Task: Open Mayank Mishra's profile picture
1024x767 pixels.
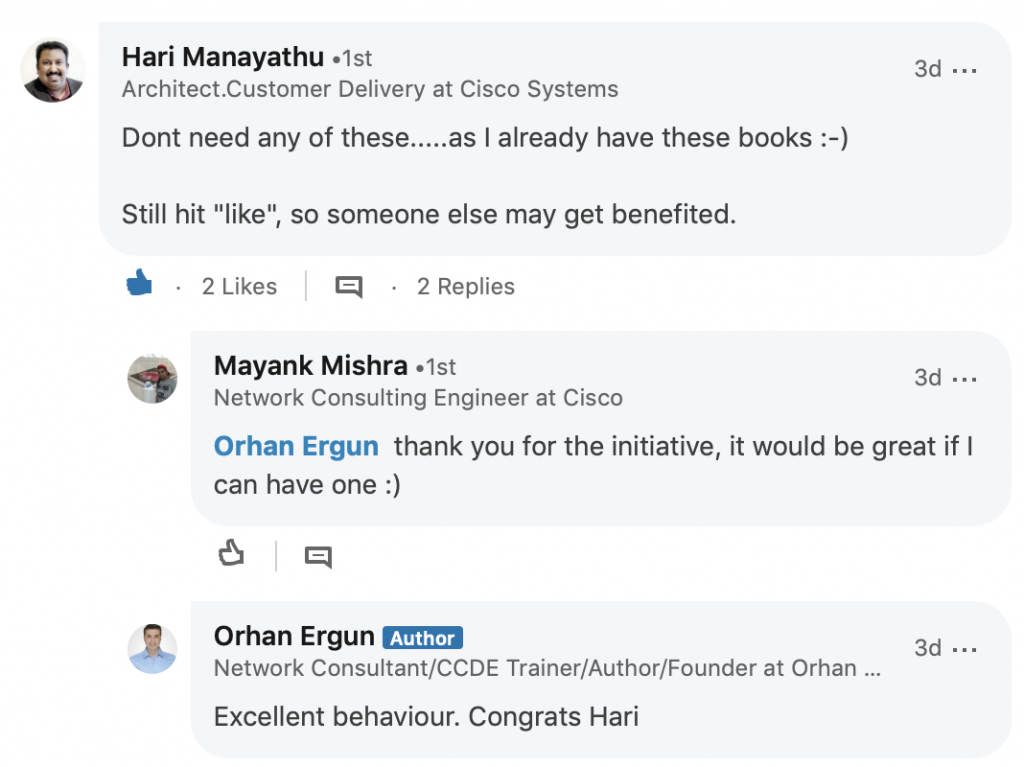Action: [152, 379]
